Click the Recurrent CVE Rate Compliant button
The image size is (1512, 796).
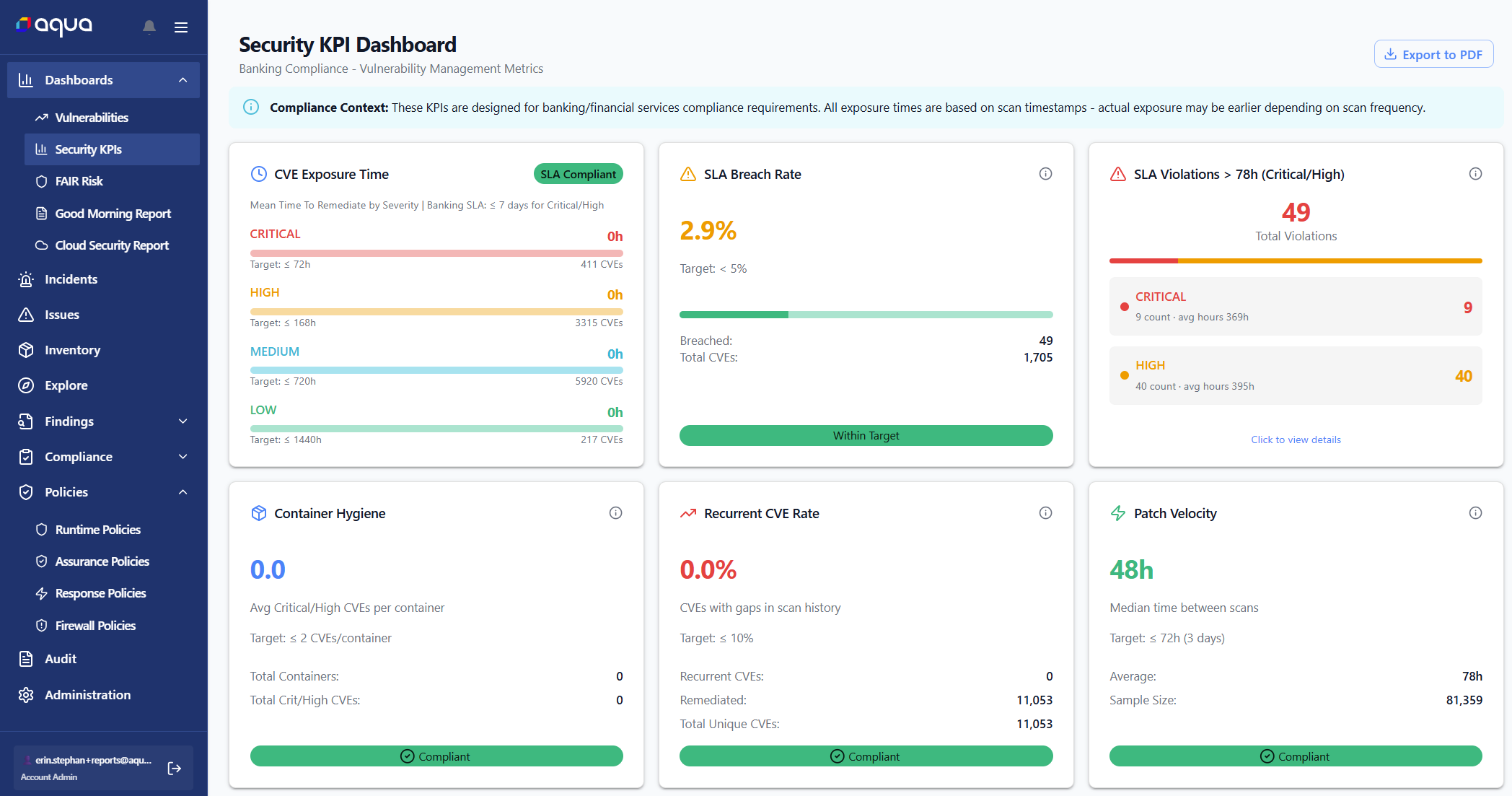pyautogui.click(x=866, y=756)
